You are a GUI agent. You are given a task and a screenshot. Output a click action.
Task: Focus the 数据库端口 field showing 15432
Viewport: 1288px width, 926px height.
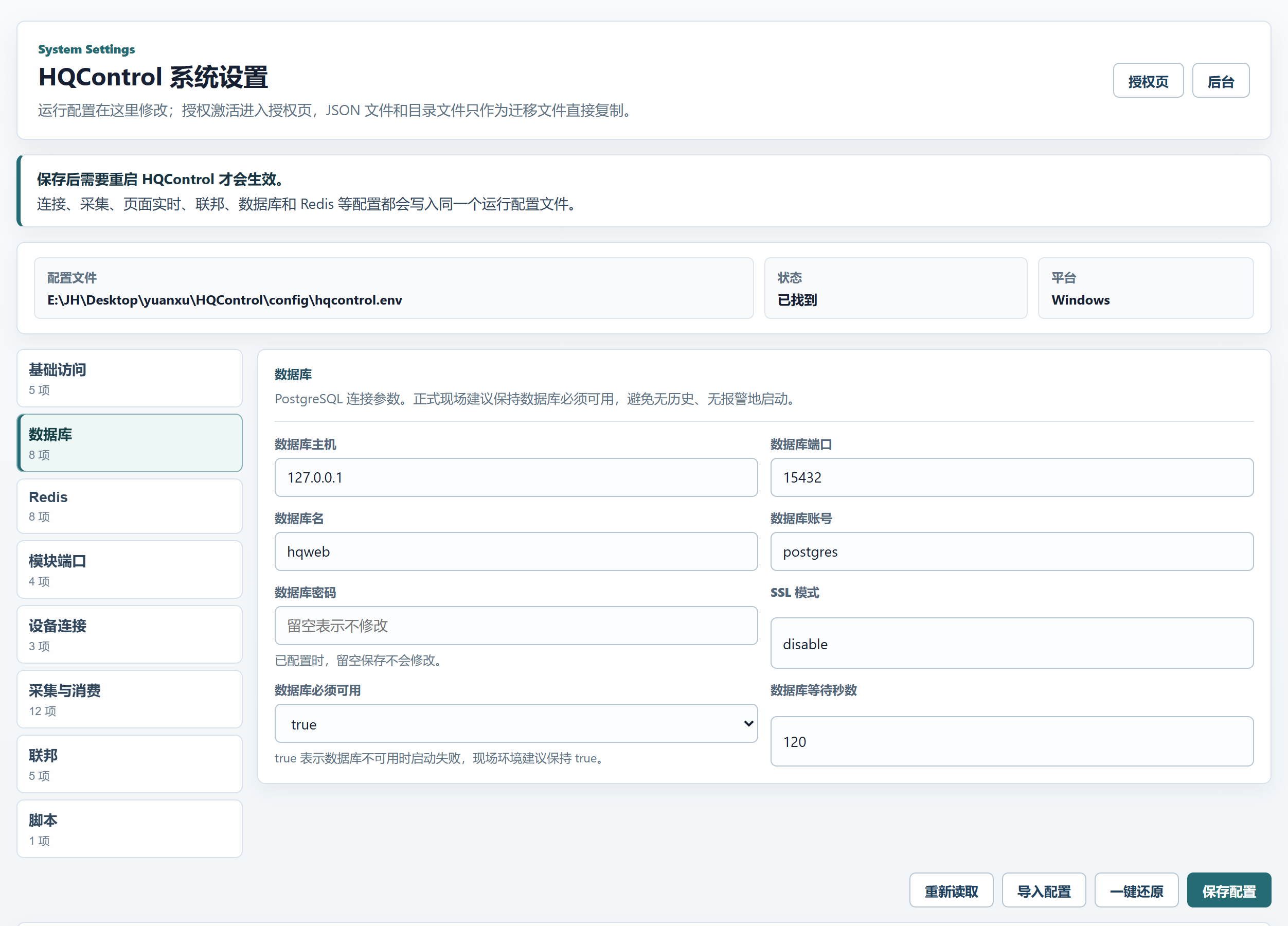(1011, 478)
